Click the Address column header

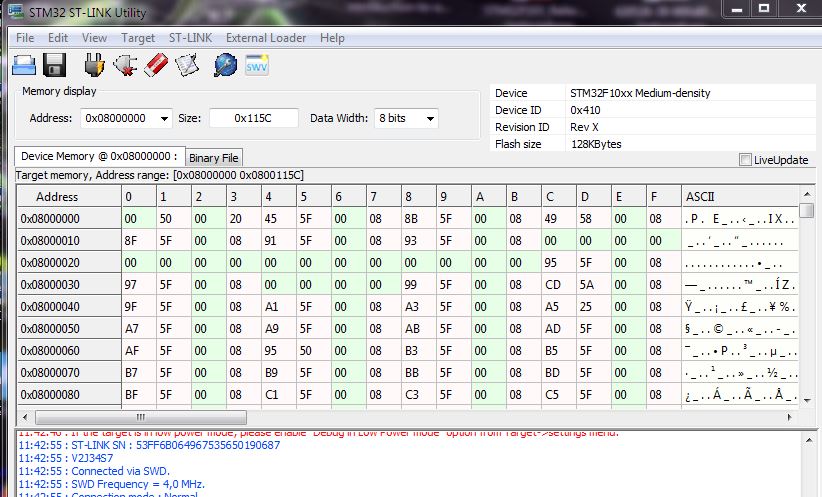pos(69,197)
